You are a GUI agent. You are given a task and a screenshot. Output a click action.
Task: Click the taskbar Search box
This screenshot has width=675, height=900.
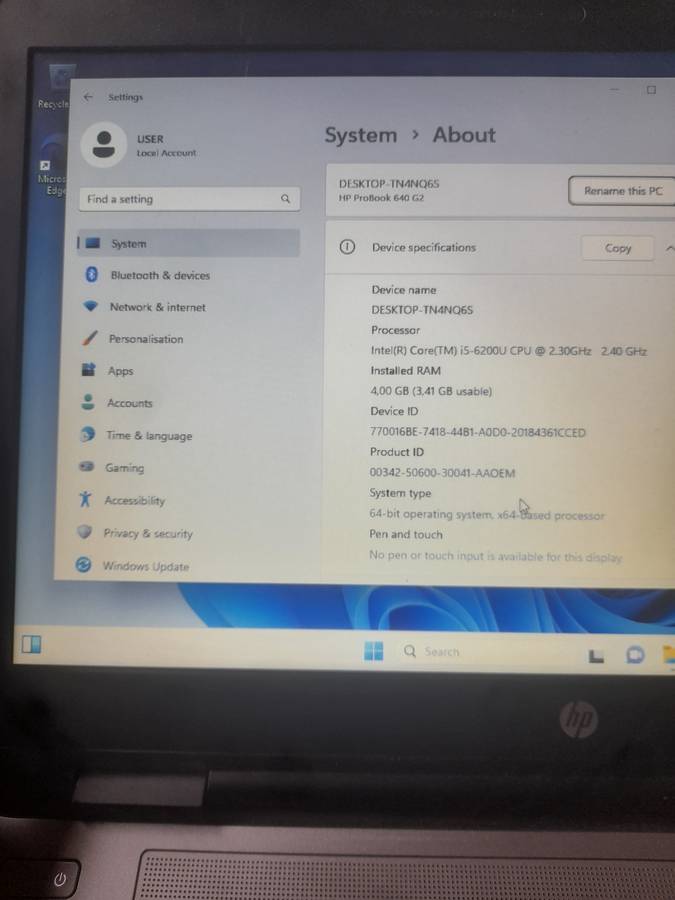click(440, 652)
